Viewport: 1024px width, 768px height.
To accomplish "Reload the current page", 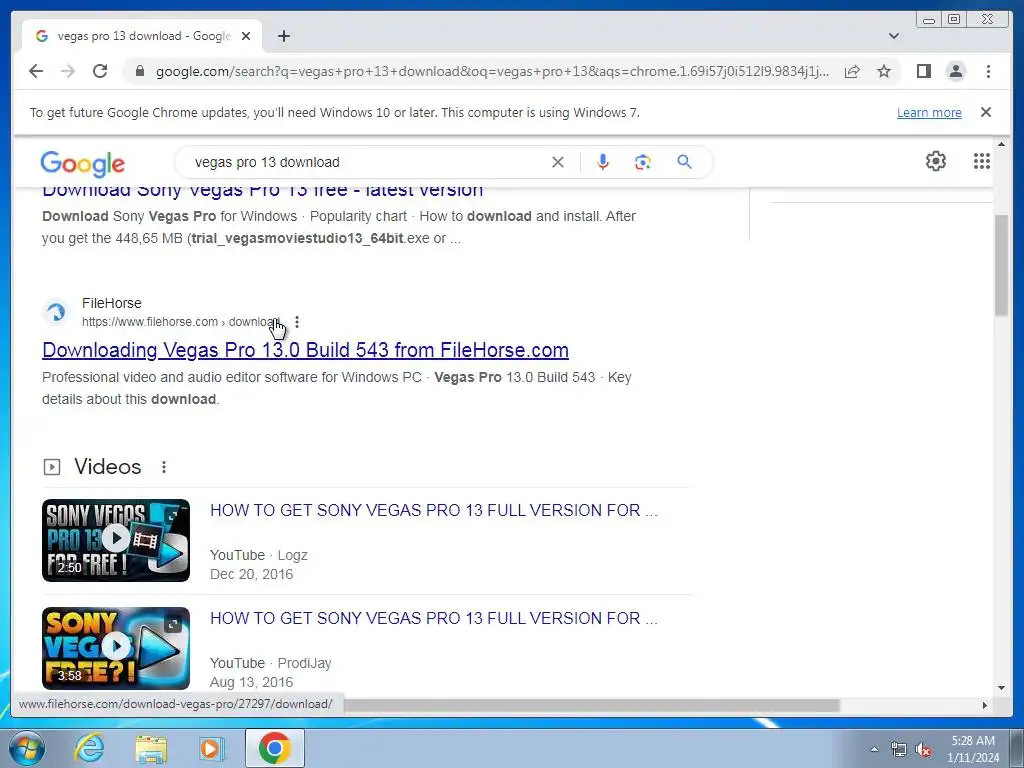I will [x=100, y=71].
